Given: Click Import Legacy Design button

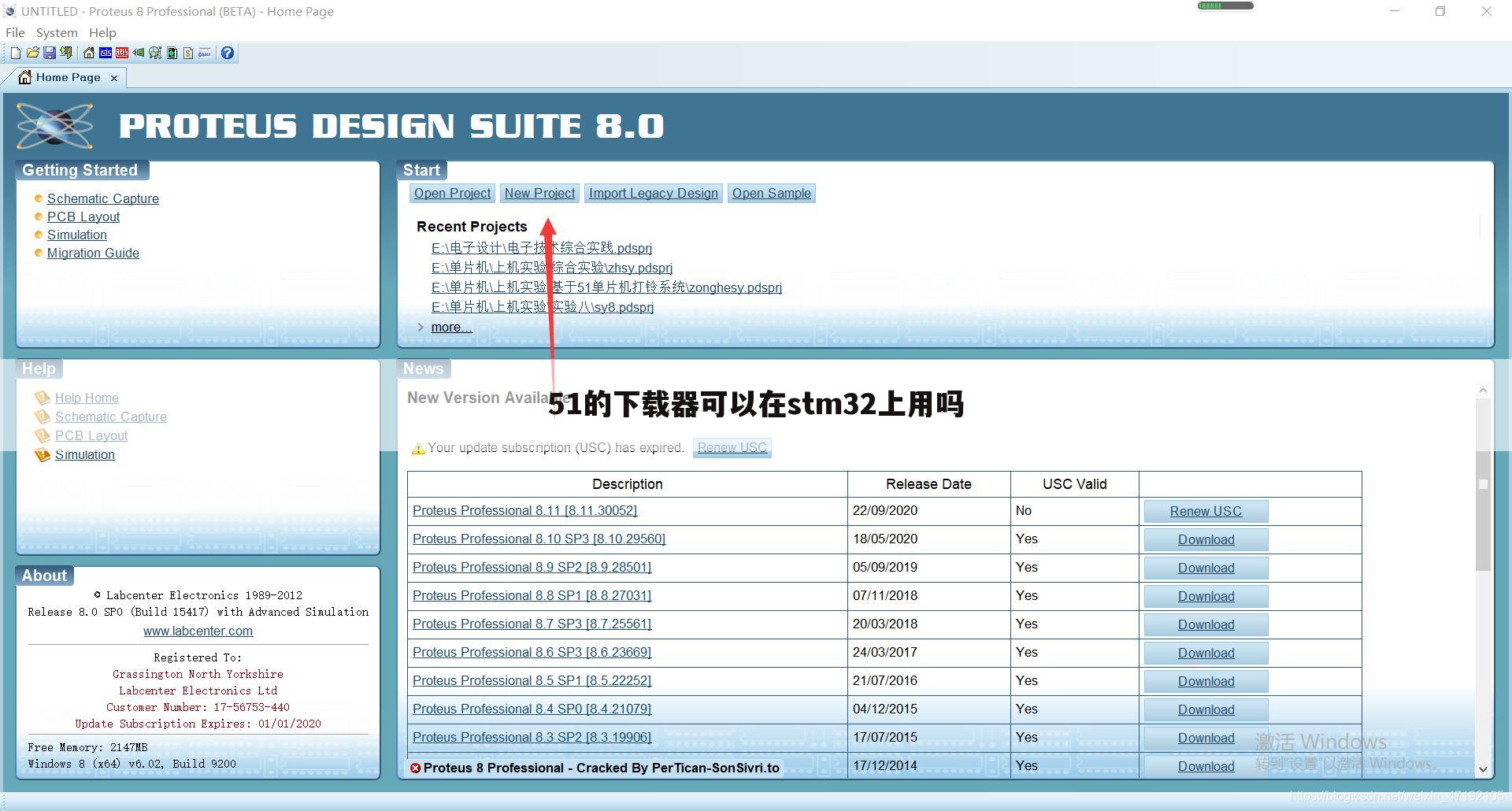Looking at the screenshot, I should pos(654,193).
